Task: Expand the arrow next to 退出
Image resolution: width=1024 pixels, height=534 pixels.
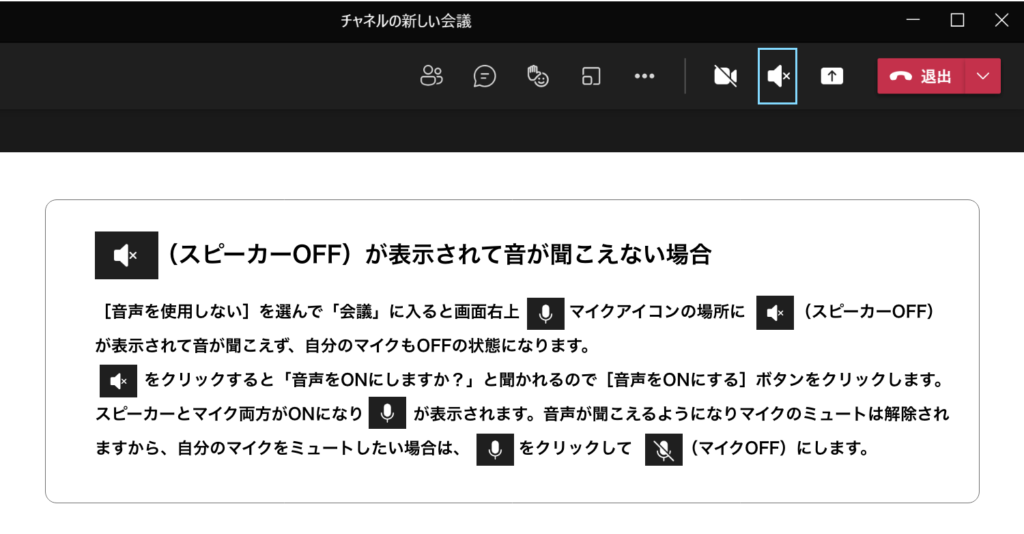Action: click(x=983, y=76)
